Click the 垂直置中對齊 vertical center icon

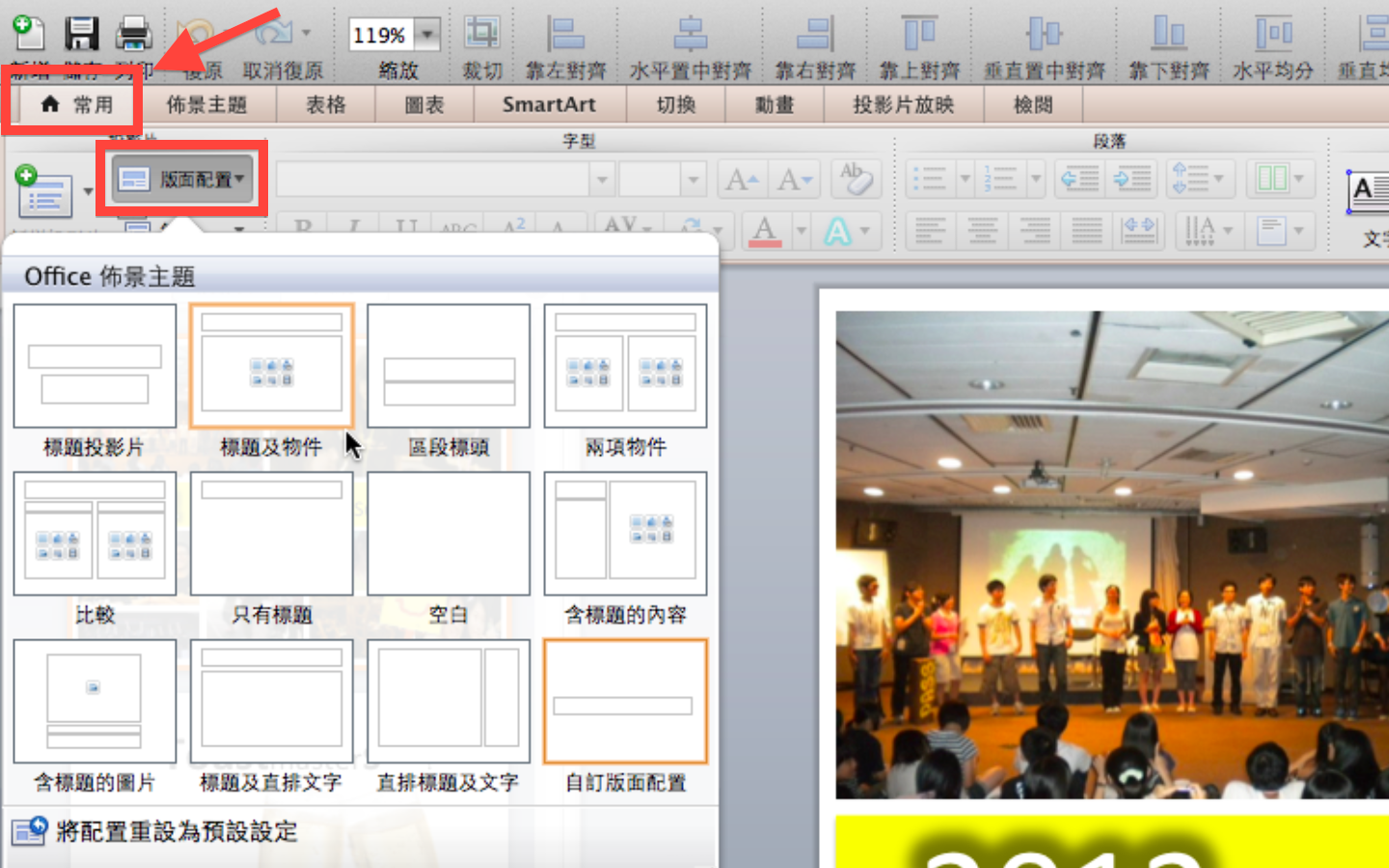1044,34
